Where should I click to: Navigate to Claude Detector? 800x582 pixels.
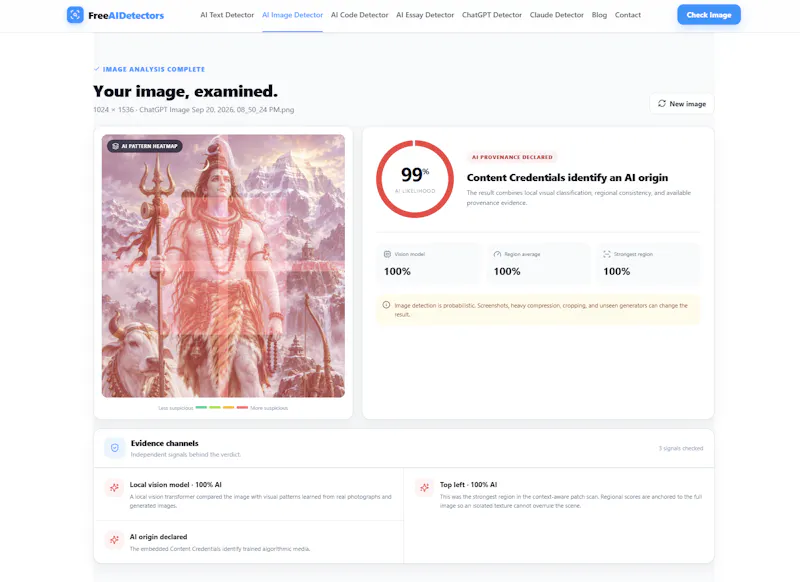pos(557,15)
